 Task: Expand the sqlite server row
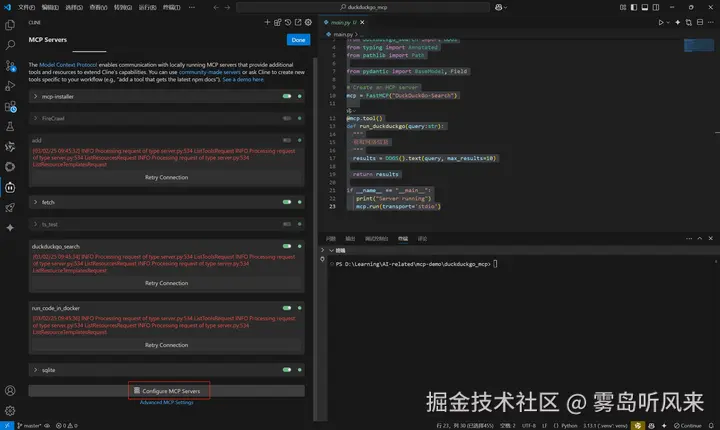[x=35, y=370]
